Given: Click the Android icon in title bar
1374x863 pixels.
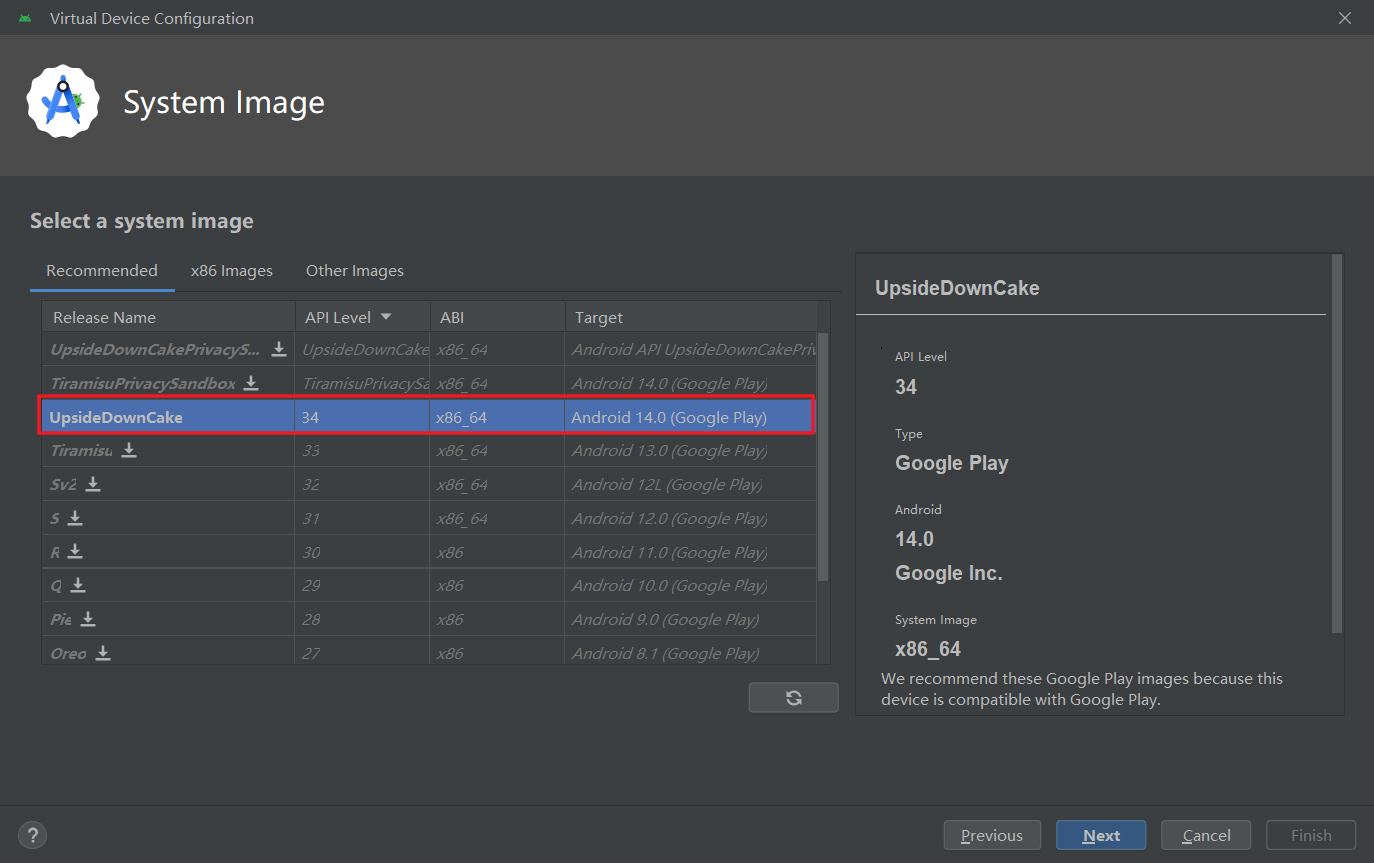Looking at the screenshot, I should click(x=25, y=18).
